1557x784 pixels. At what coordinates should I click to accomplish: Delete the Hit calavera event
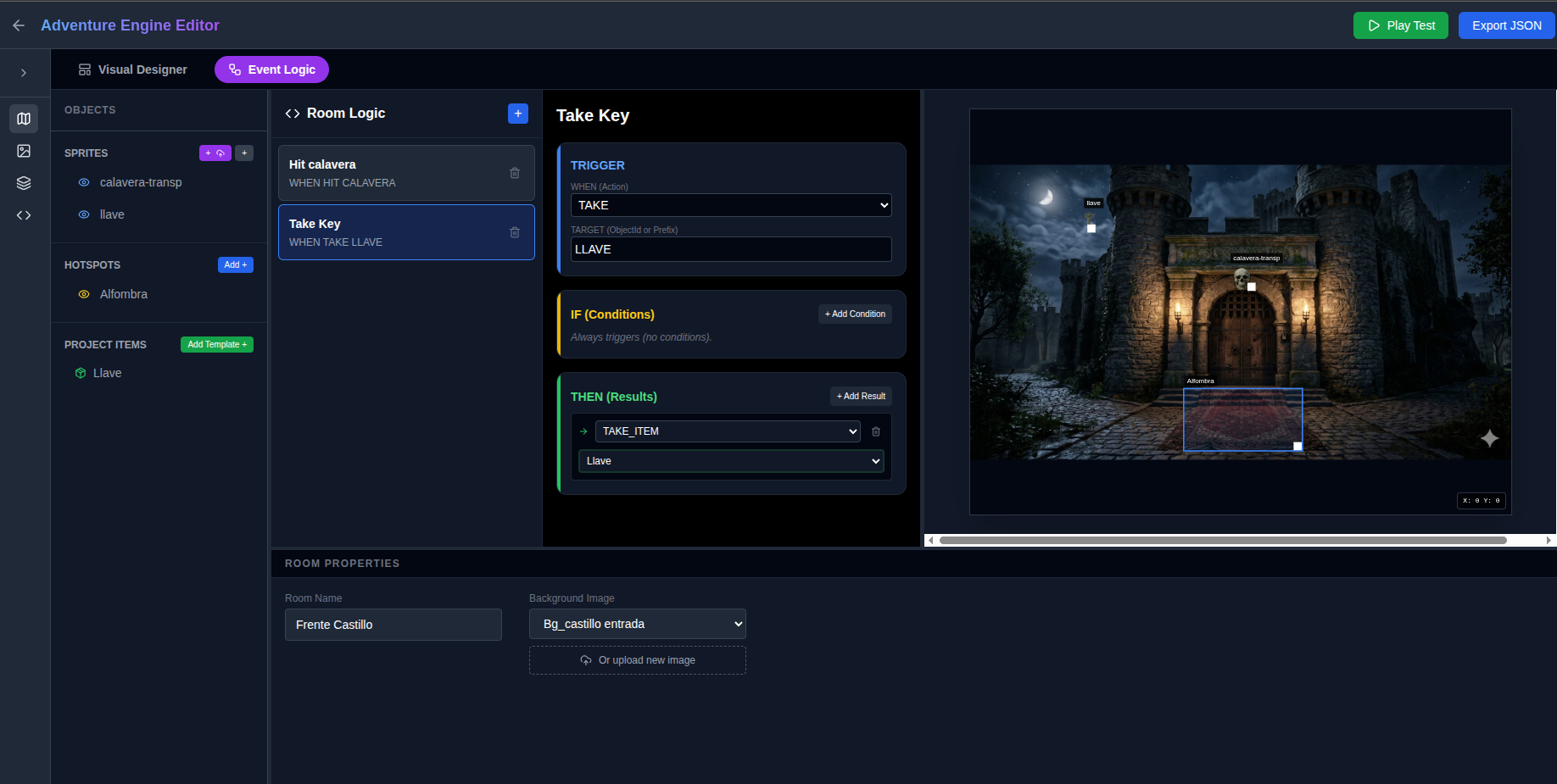pos(515,173)
